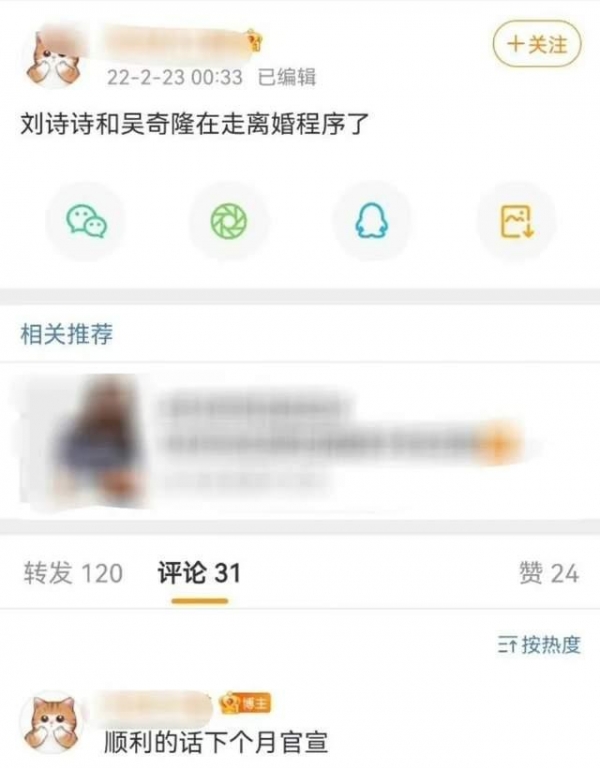Open the 相关推荐 section heading
The width and height of the screenshot is (600, 768).
tap(67, 334)
